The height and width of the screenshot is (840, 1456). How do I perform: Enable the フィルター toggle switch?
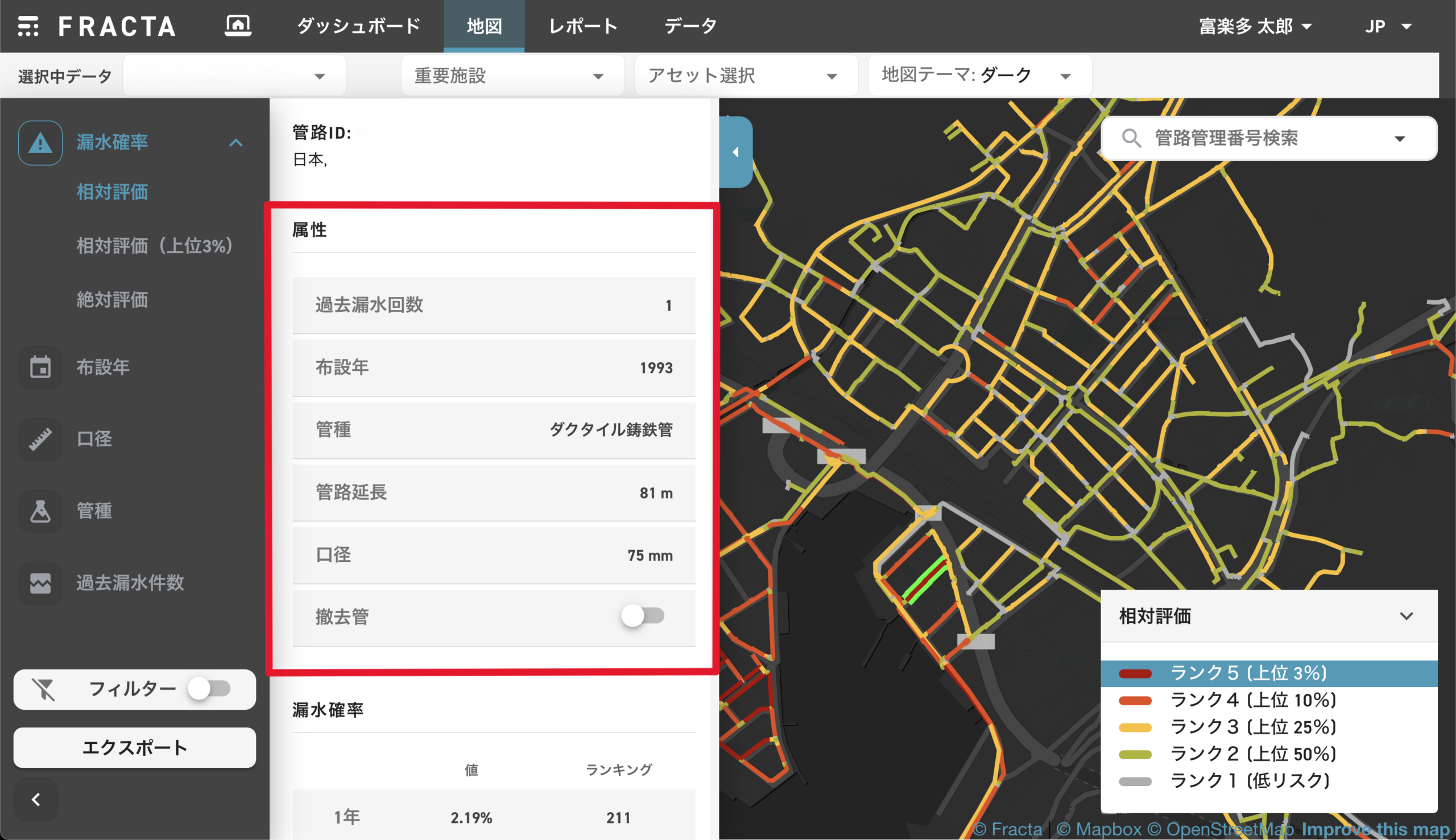pyautogui.click(x=209, y=689)
